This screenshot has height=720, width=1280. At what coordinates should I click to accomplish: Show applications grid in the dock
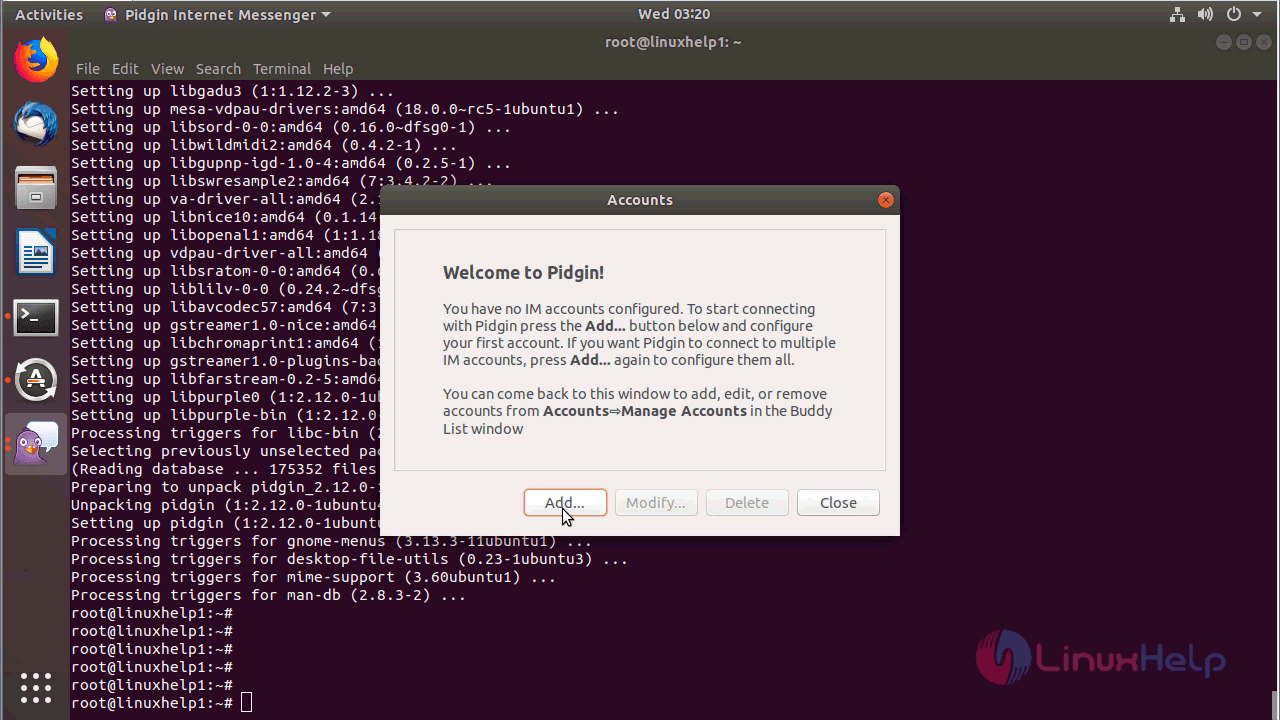(36, 687)
